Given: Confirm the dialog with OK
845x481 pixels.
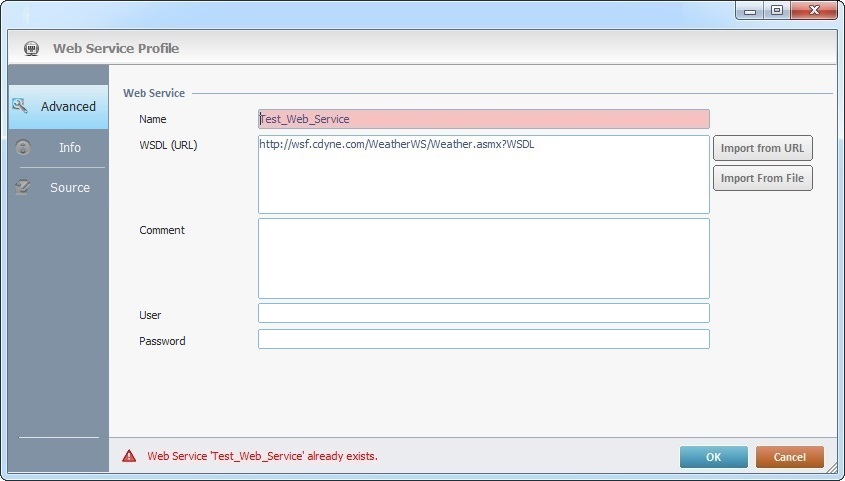Looking at the screenshot, I should click(x=713, y=457).
